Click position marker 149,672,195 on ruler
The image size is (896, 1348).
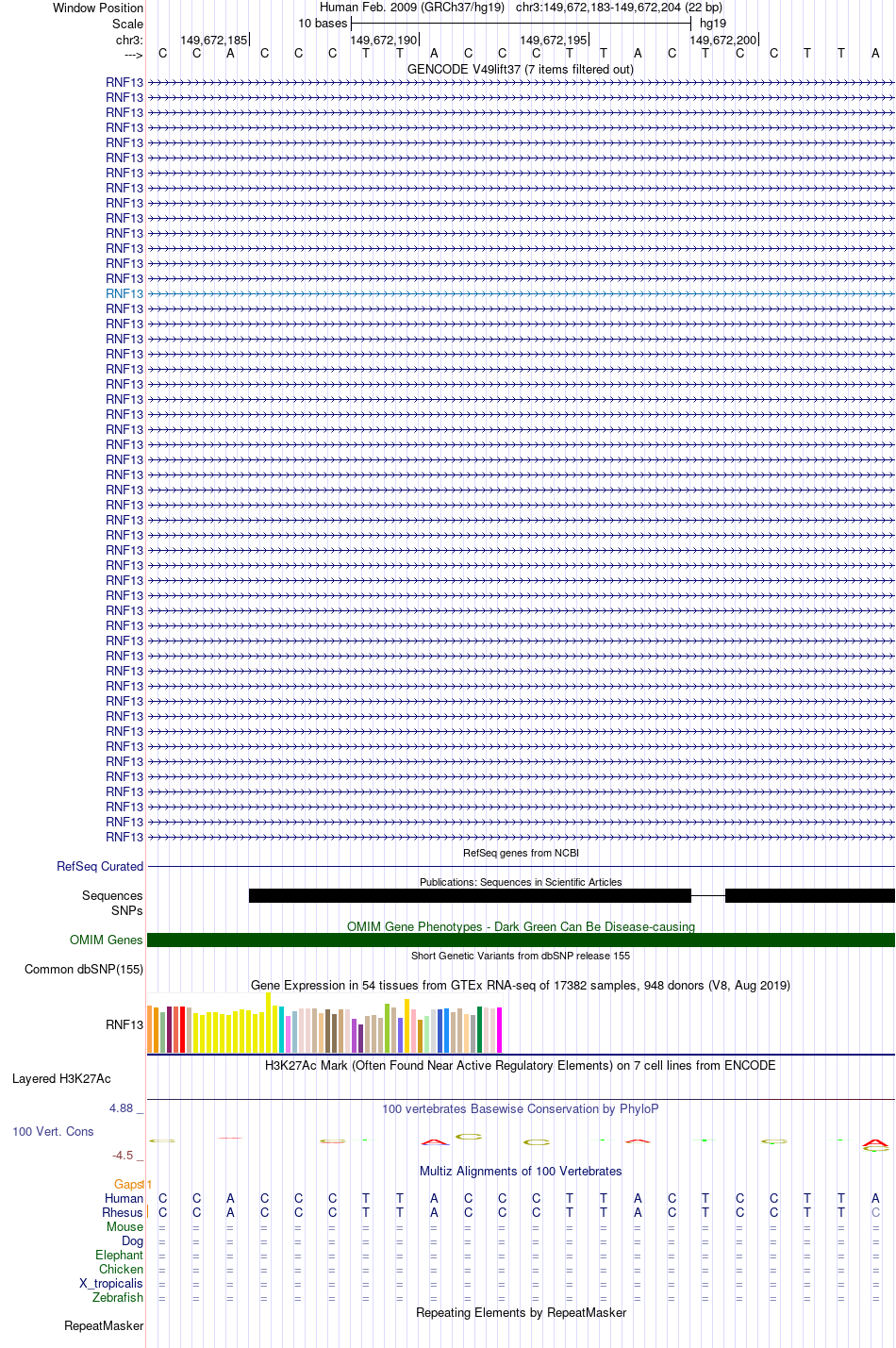[554, 40]
